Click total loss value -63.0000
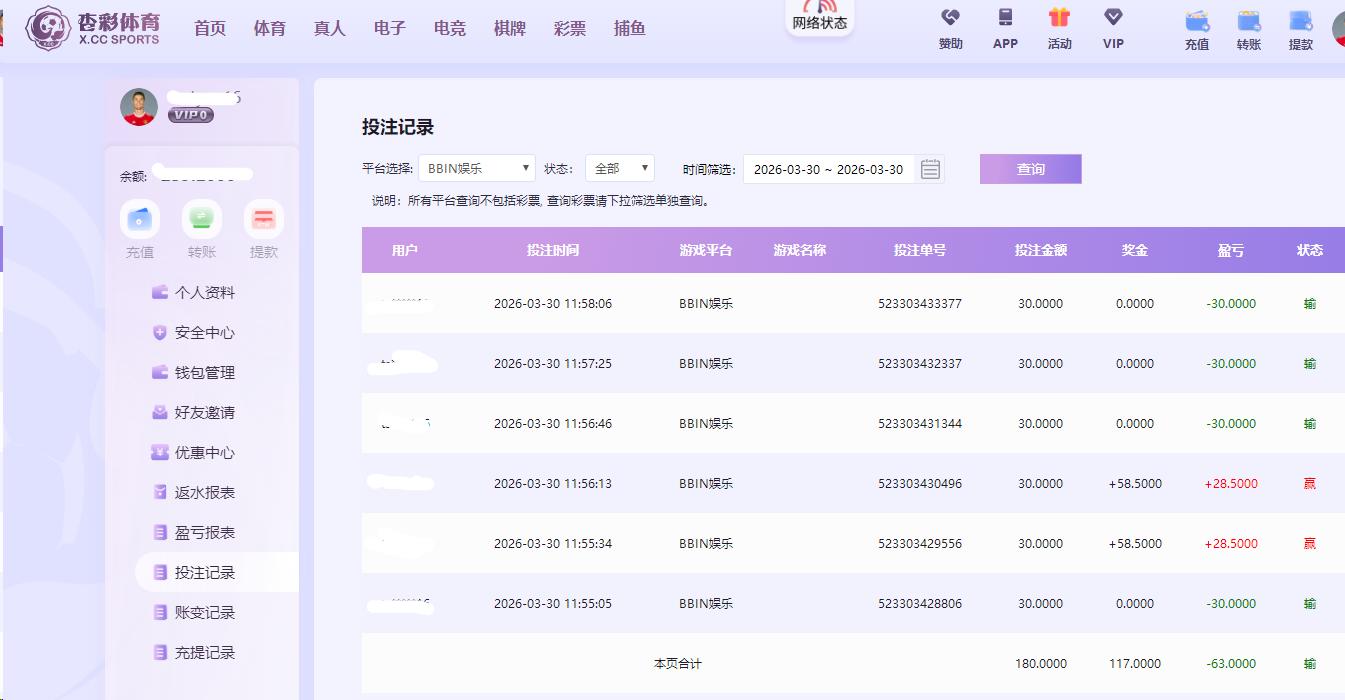 coord(1231,663)
